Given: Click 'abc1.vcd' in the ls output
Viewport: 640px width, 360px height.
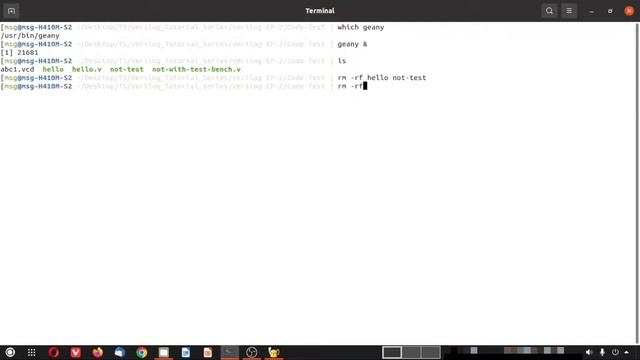Looking at the screenshot, I should tap(17, 69).
